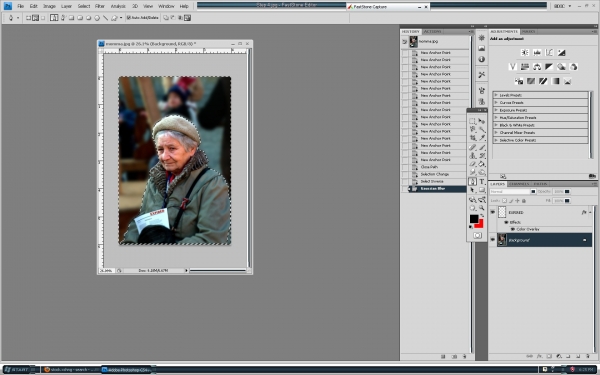The height and width of the screenshot is (375, 600).
Task: Swap foreground and background colors
Action: coord(481,215)
